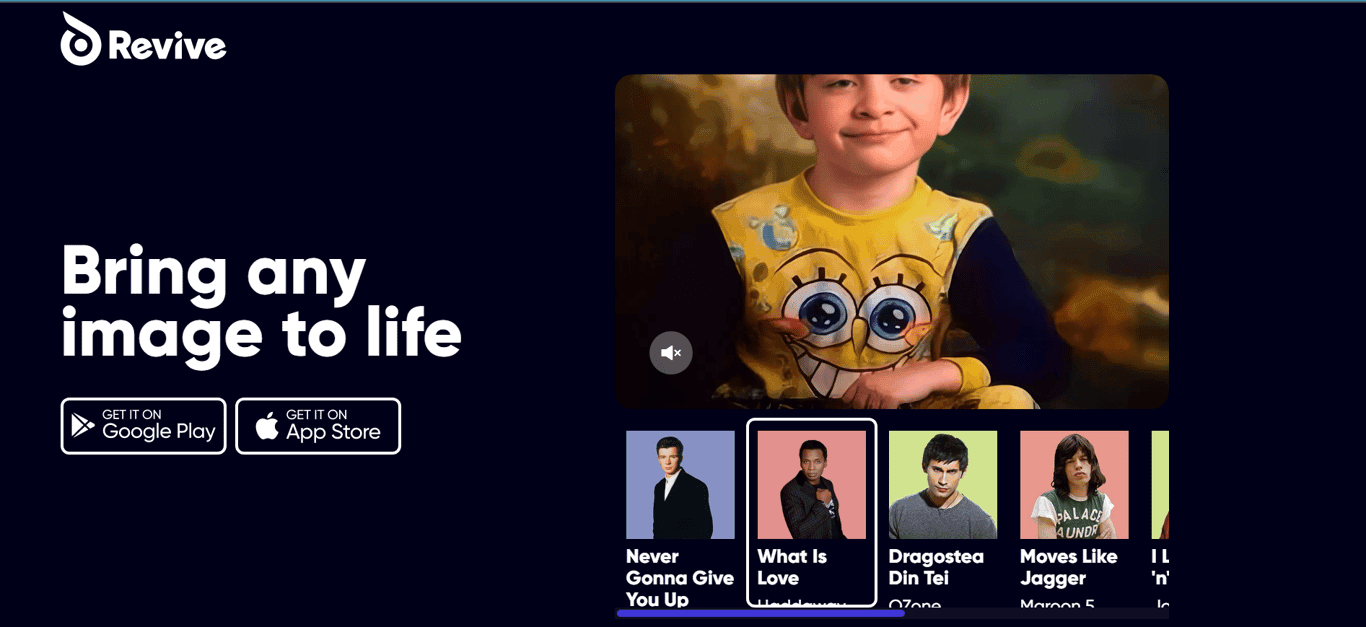Select the Never Gonna Give You Up photo
The image size is (1366, 627).
(680, 485)
